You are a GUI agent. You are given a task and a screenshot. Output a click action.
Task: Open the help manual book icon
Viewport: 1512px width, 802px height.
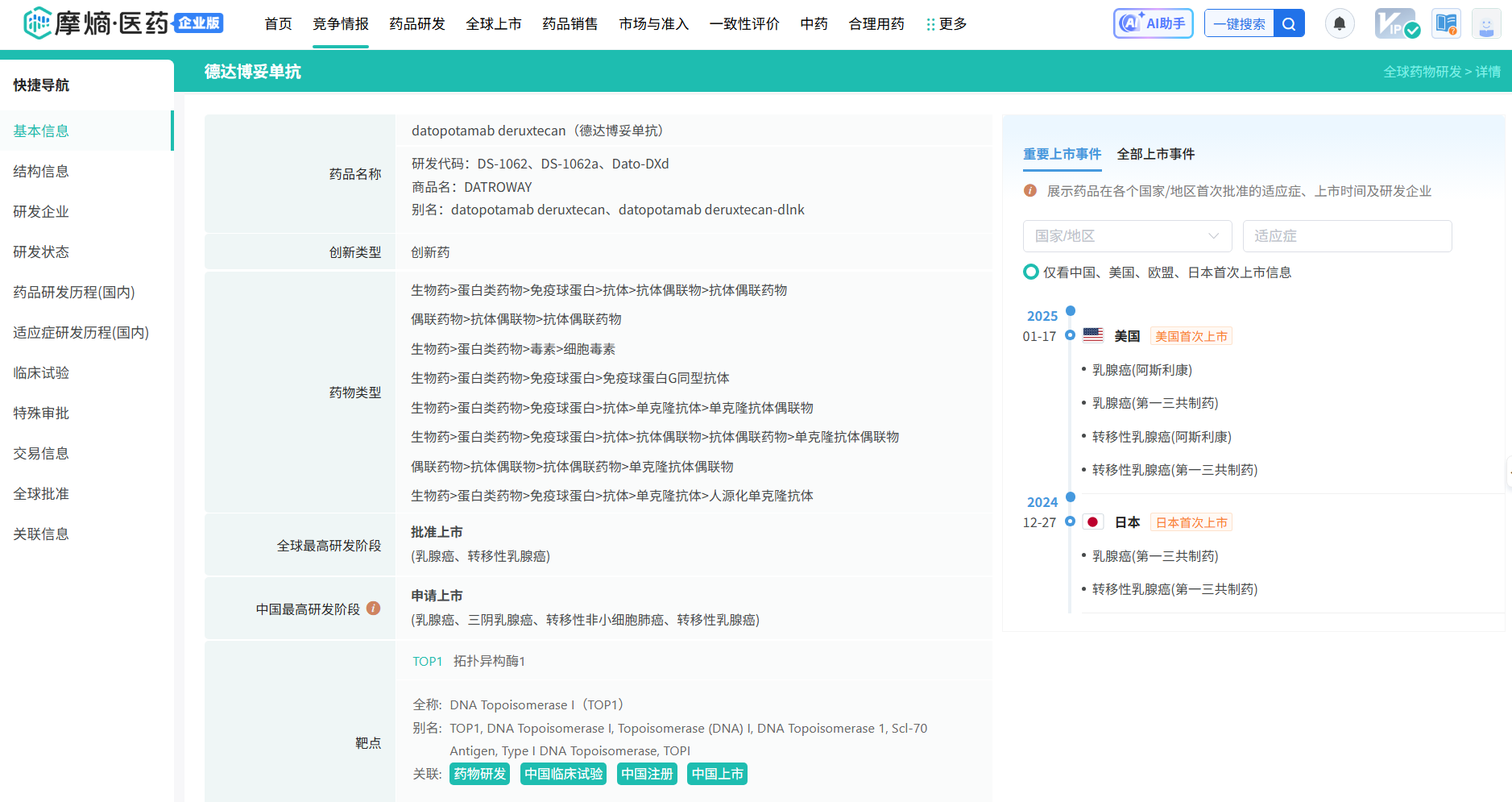(x=1446, y=23)
